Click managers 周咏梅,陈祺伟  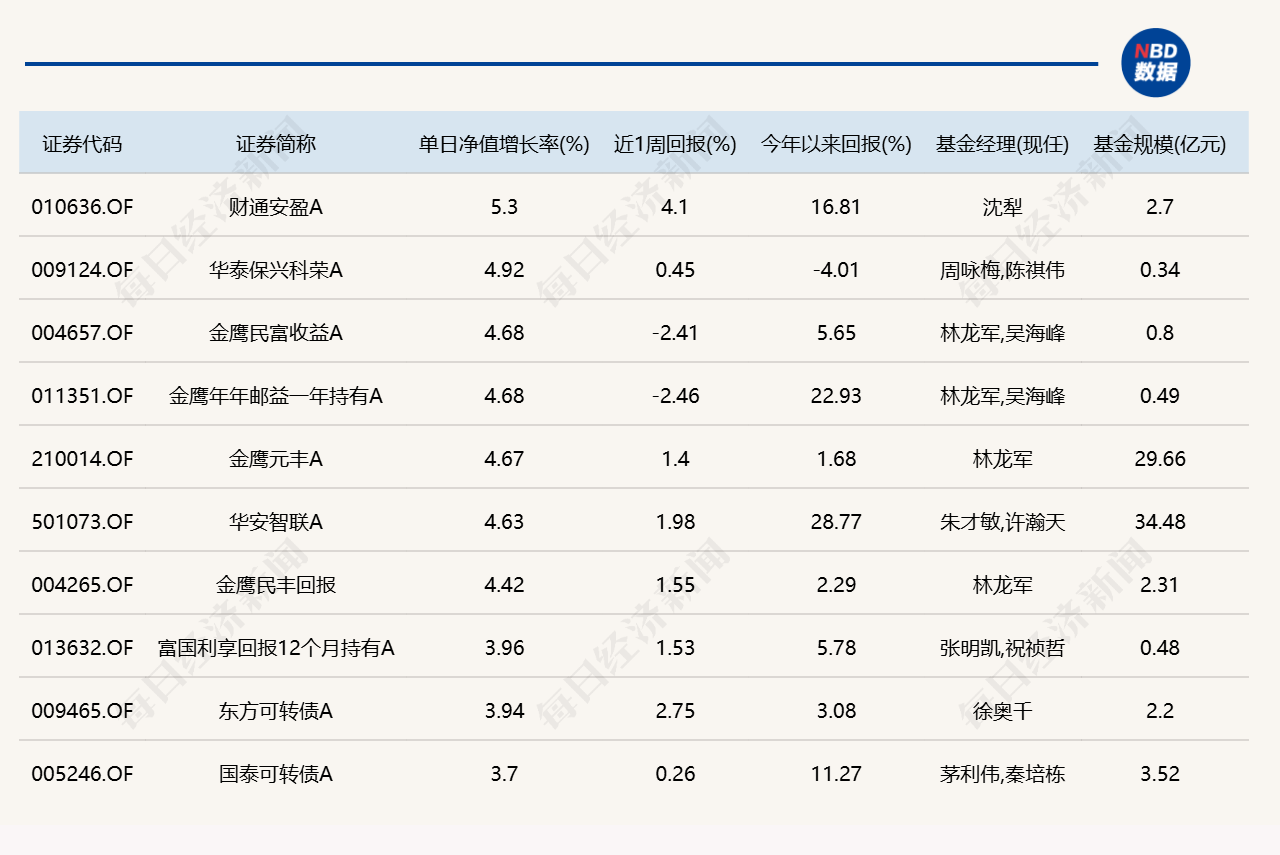pos(1003,270)
